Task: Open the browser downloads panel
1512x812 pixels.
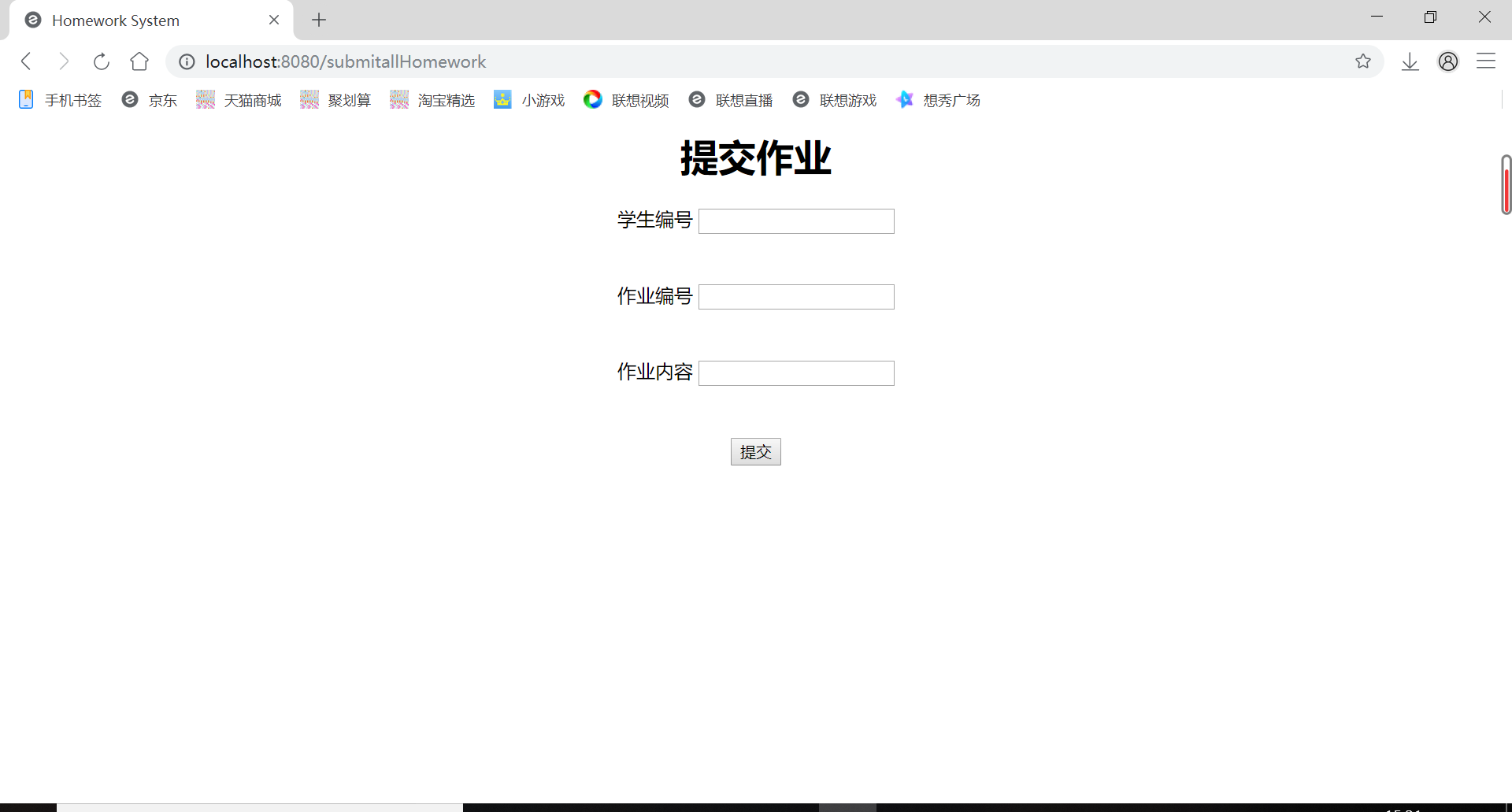Action: (x=1410, y=61)
